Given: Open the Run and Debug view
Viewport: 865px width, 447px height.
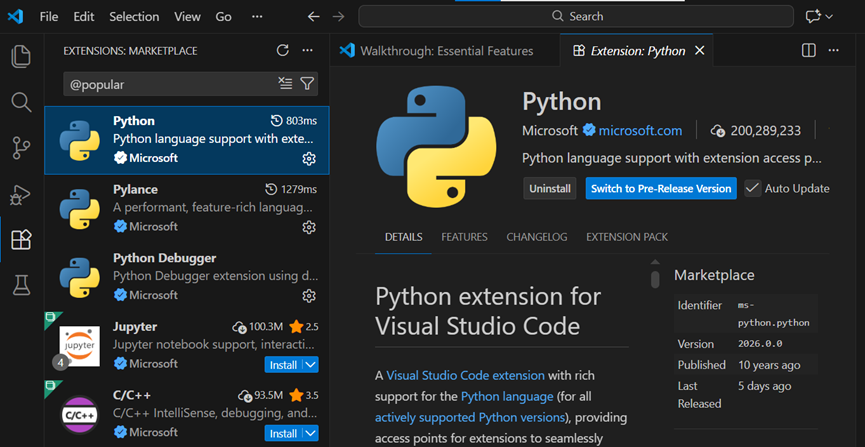Looking at the screenshot, I should (21, 194).
